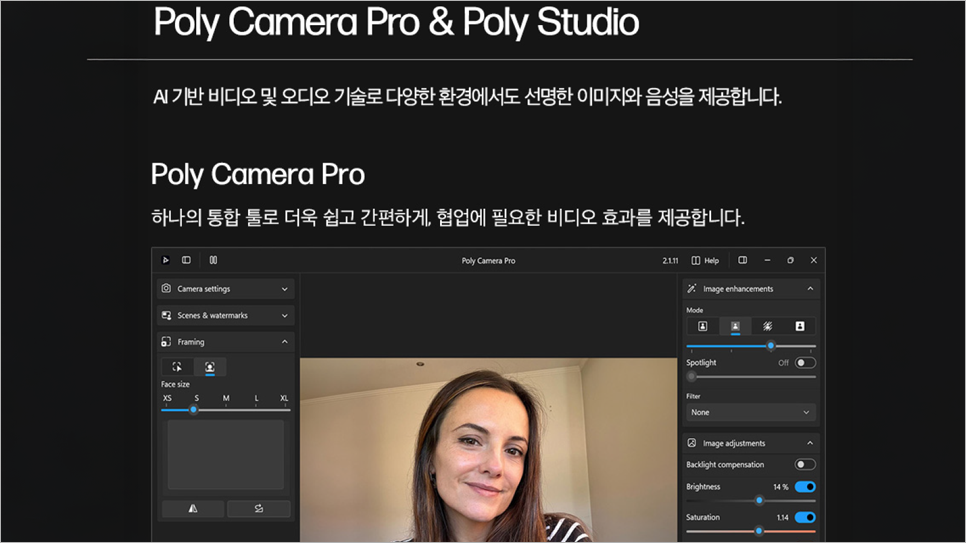
Task: Click the mirror flip image button
Action: (x=193, y=508)
